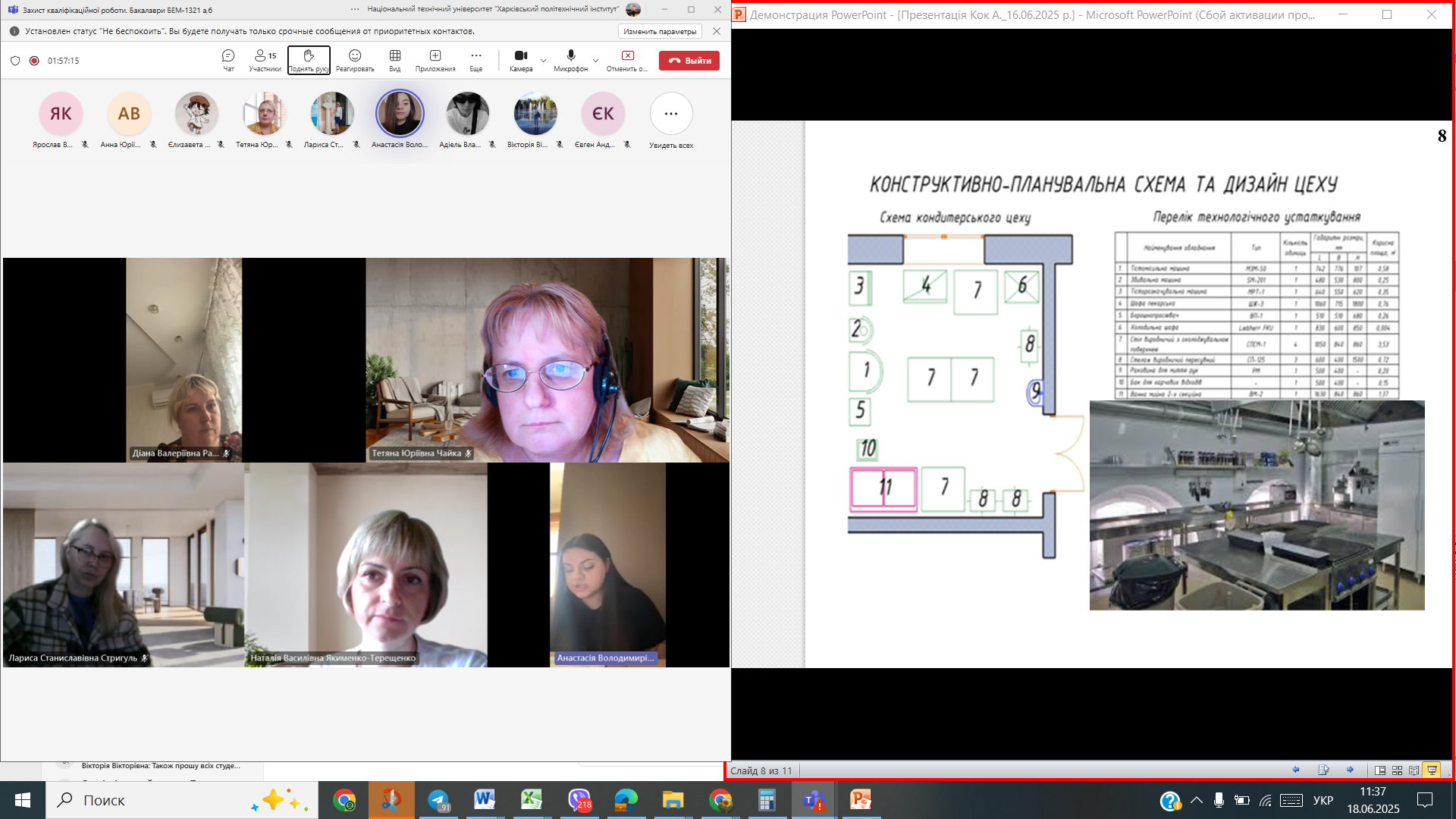
Task: Switch to slide sorter view
Action: click(x=1397, y=770)
